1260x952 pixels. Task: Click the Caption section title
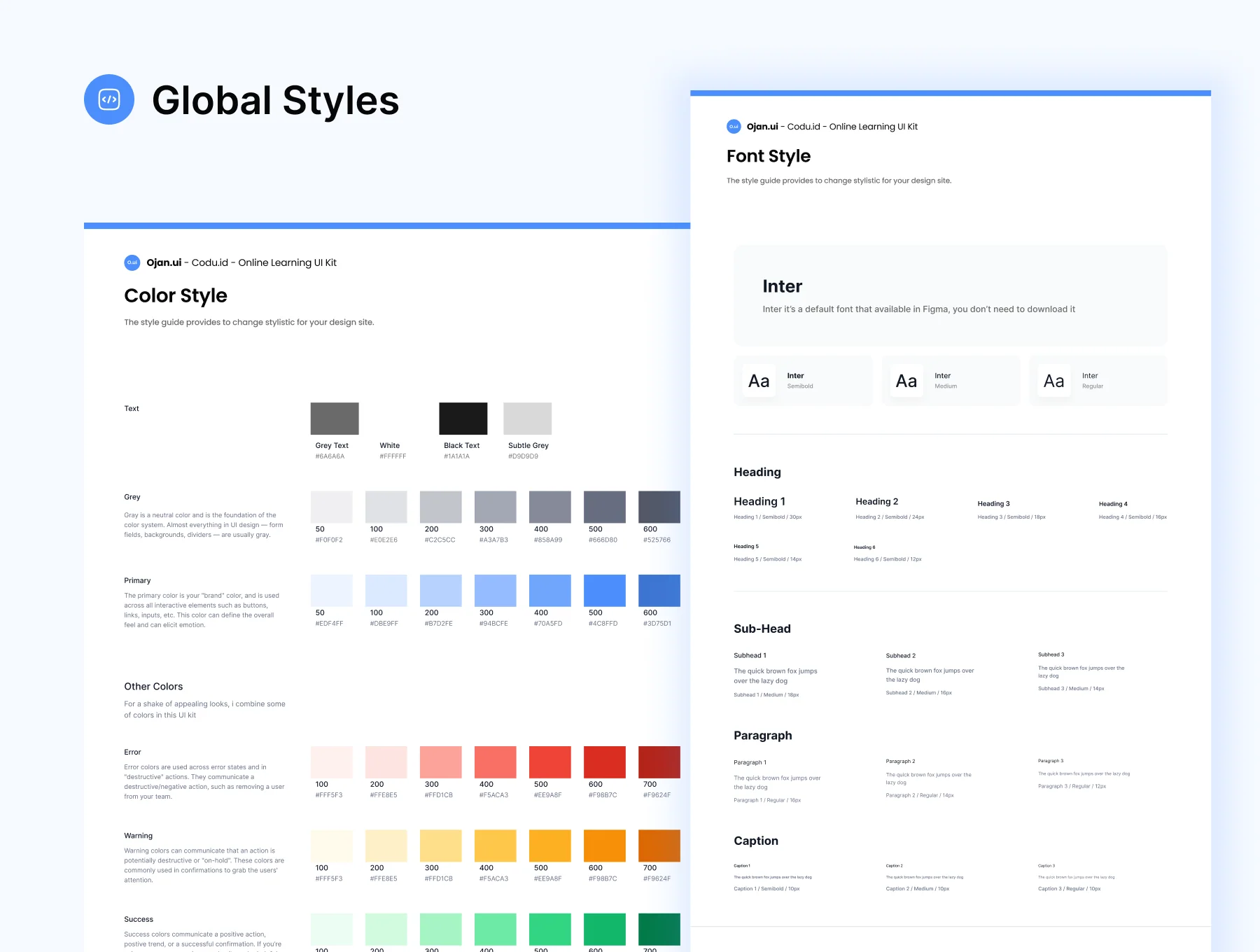(756, 841)
